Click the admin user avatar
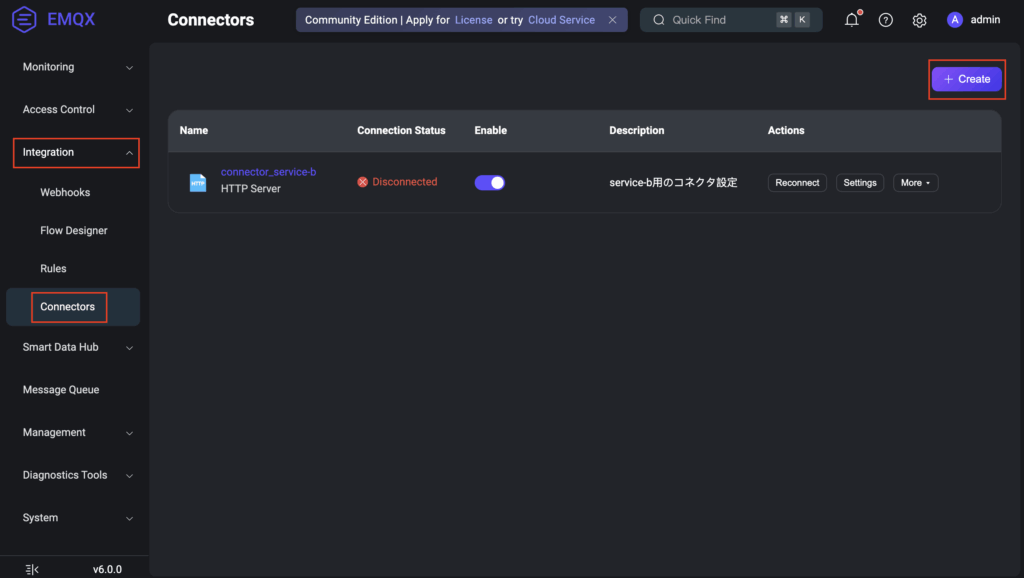The image size is (1024, 578). (954, 20)
